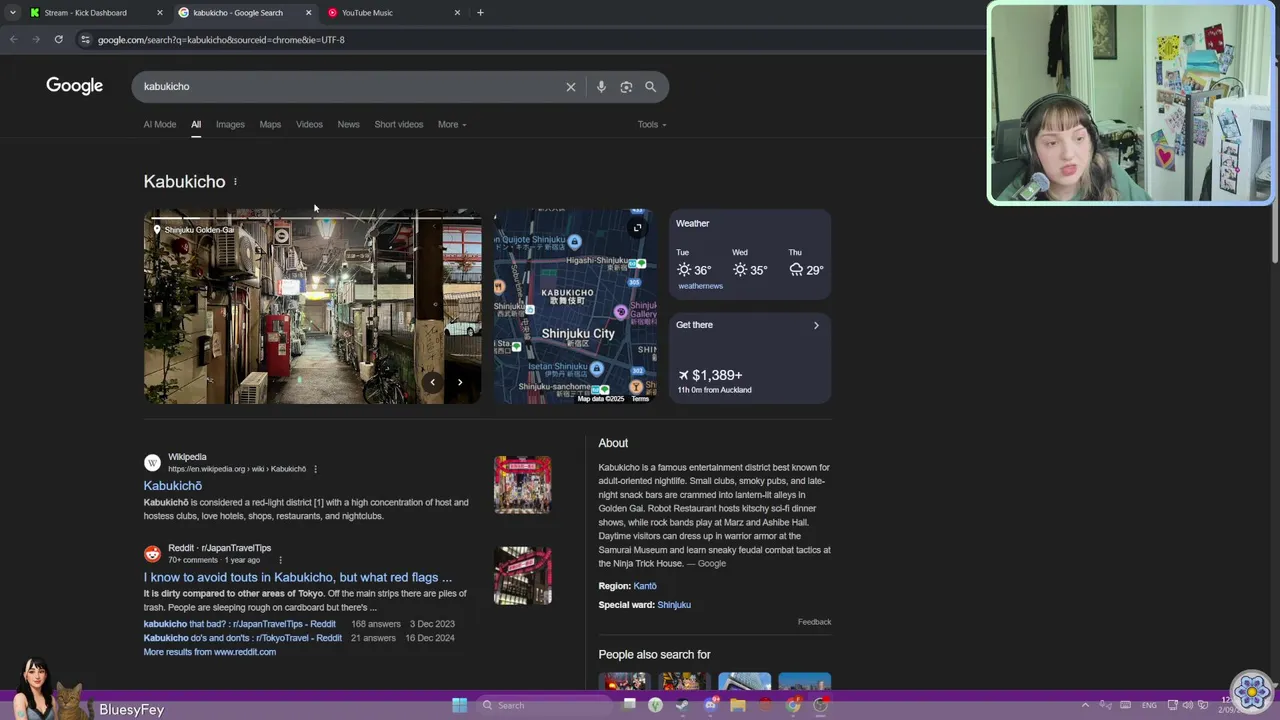1280x720 pixels.
Task: Click the ENG language indicator in tray
Action: [x=1149, y=705]
